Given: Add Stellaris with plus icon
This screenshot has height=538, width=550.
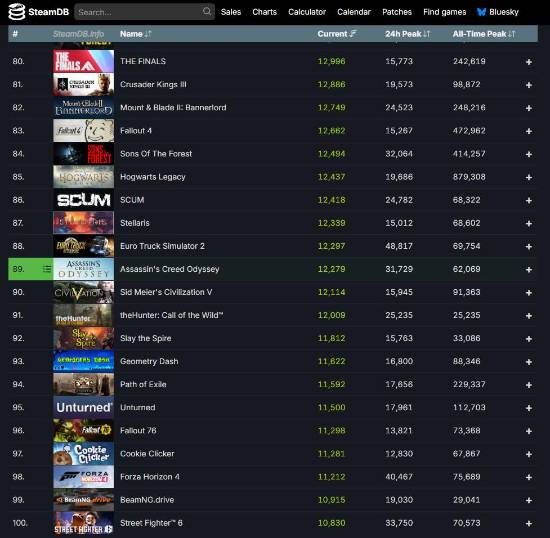Looking at the screenshot, I should [529, 224].
